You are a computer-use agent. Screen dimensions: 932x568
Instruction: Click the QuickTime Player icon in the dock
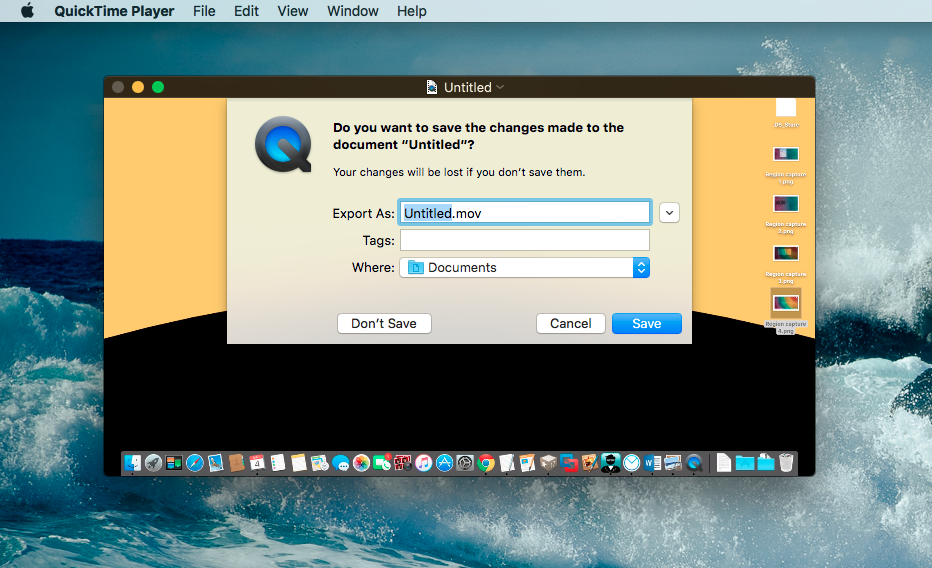[694, 463]
